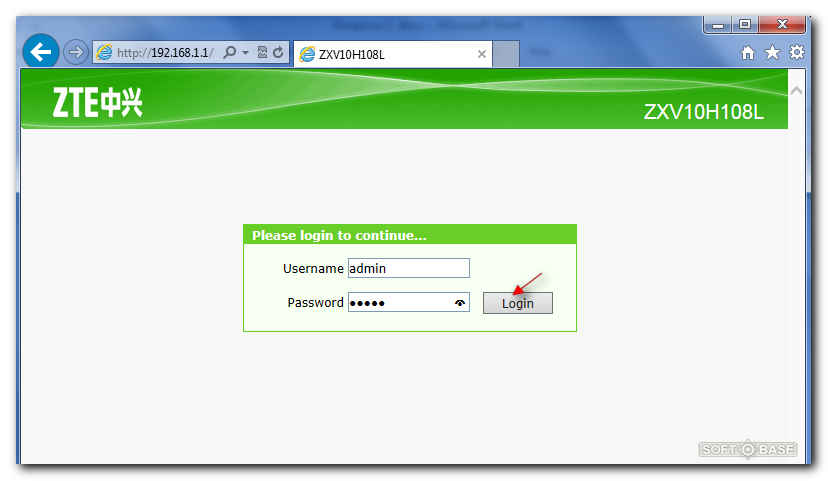828x481 pixels.
Task: Click the URL address bar text
Action: point(165,53)
